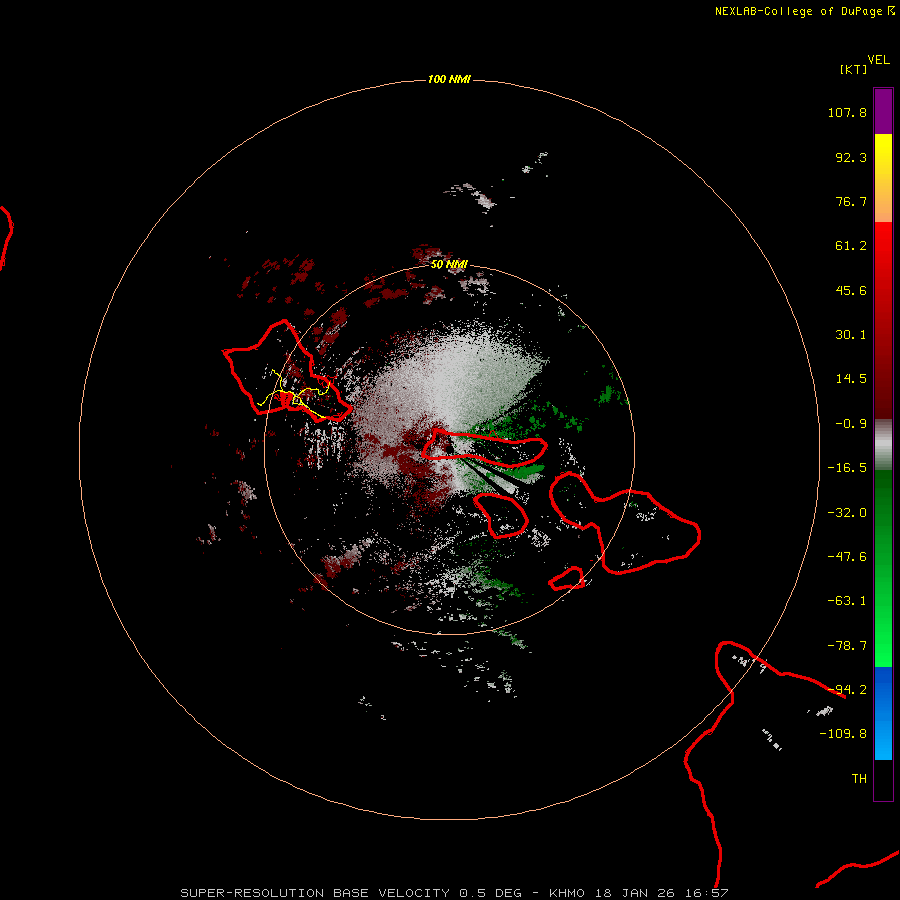Click the [KT] units label
This screenshot has height=900, width=900.
[854, 69]
